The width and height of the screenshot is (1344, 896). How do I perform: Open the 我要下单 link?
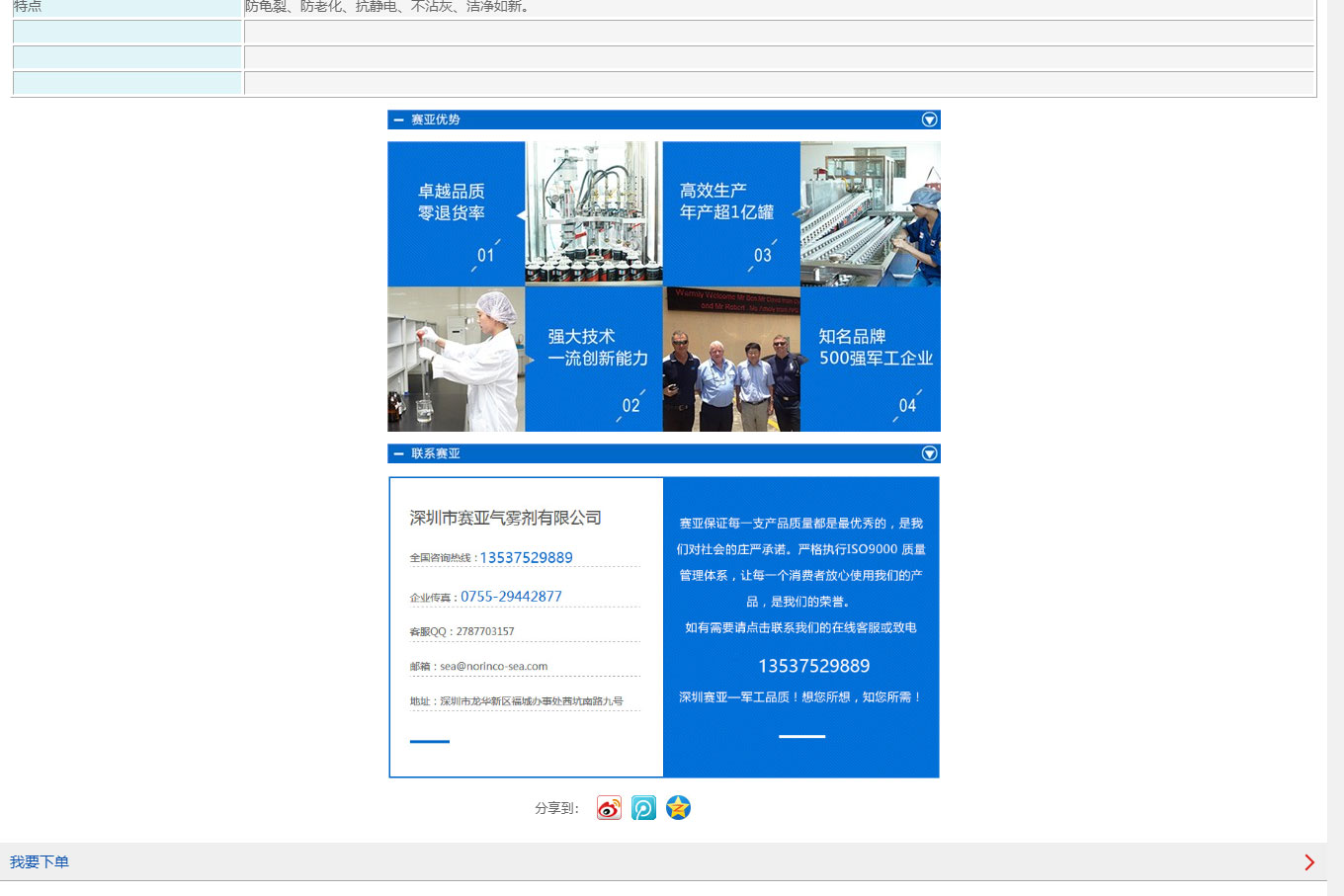click(40, 862)
